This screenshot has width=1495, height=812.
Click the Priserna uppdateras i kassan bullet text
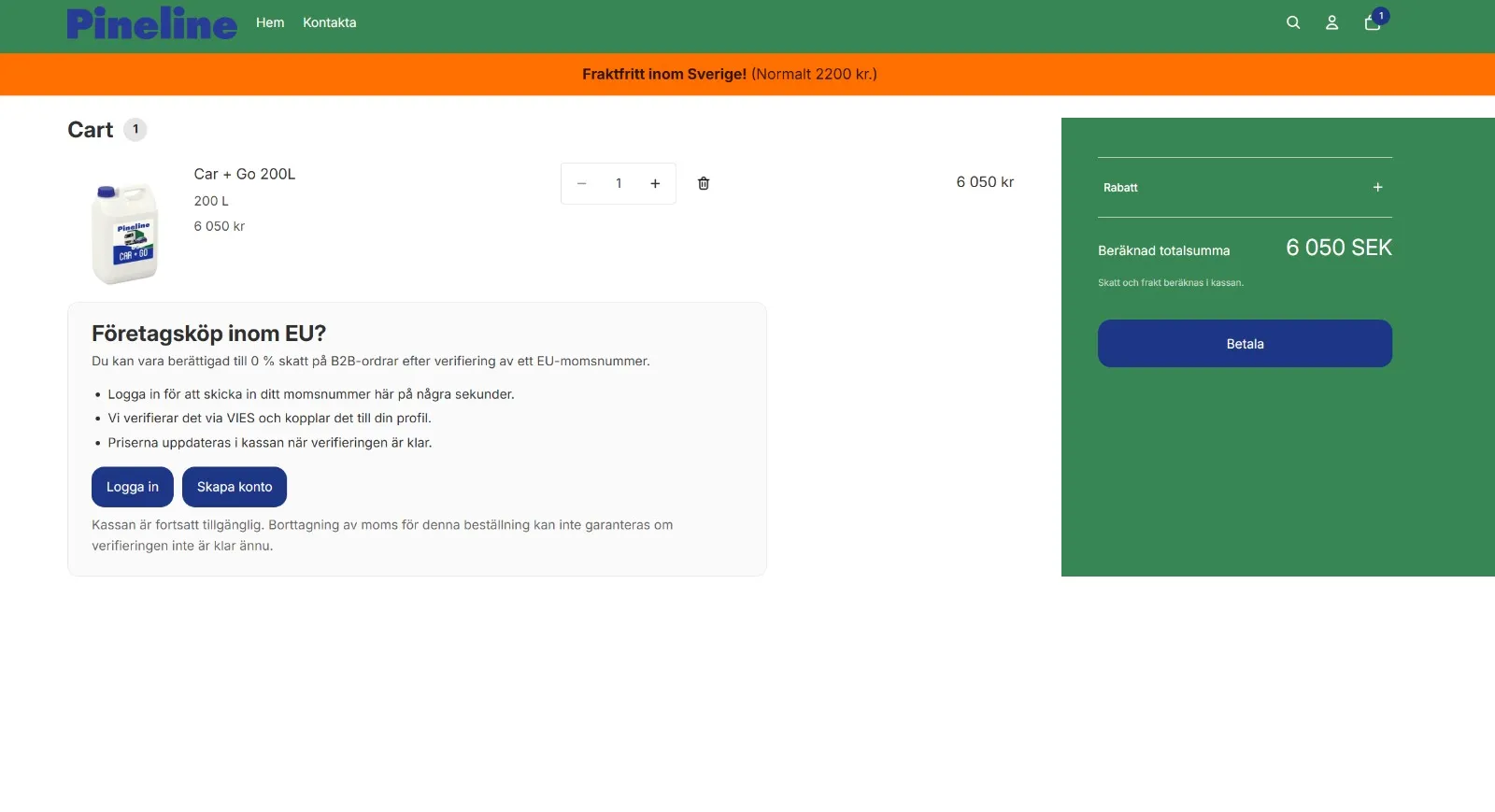270,442
